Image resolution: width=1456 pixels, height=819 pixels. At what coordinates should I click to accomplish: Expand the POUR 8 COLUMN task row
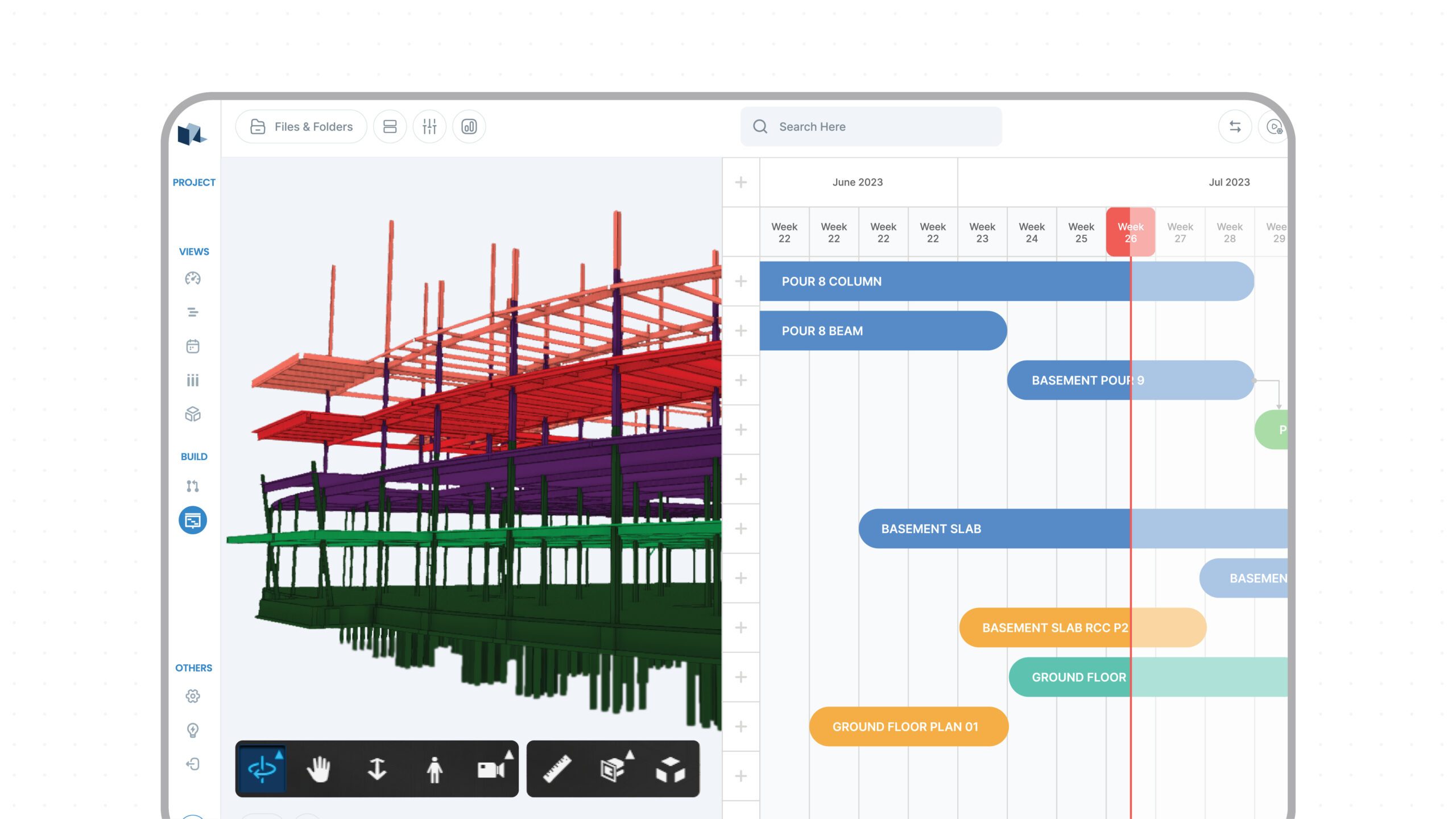[741, 281]
